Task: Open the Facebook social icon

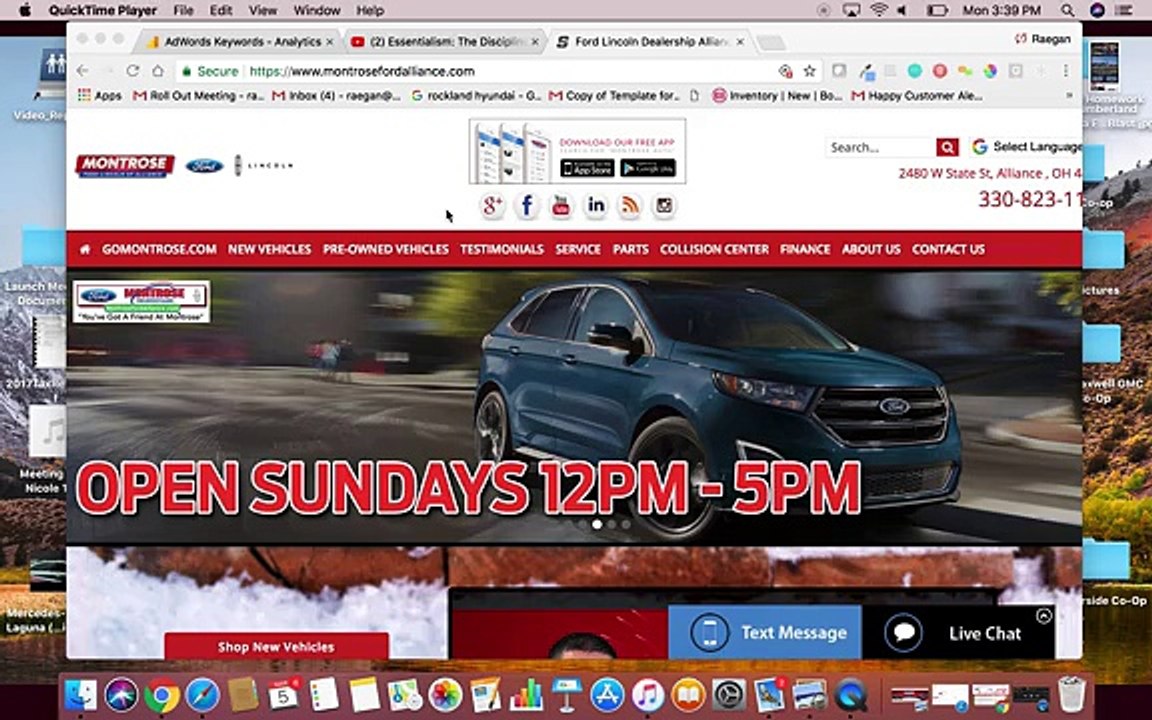Action: (x=527, y=206)
